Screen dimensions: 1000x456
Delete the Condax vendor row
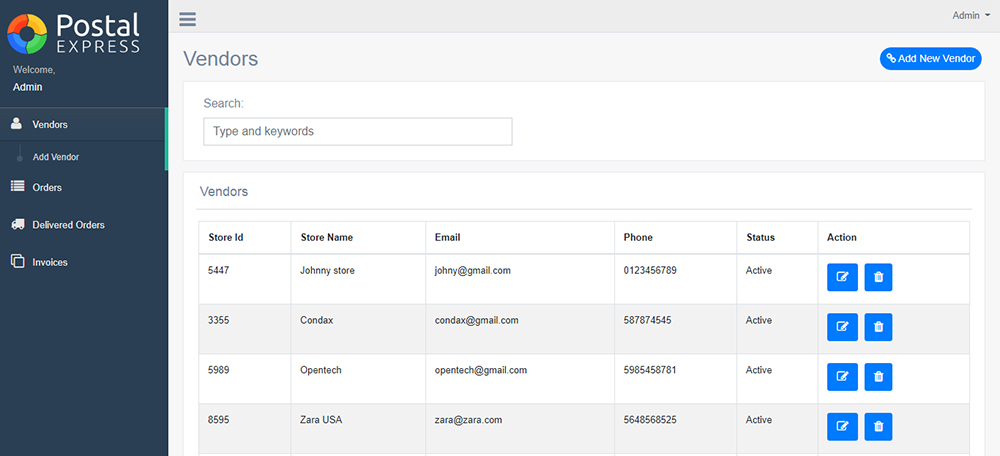pyautogui.click(x=878, y=327)
